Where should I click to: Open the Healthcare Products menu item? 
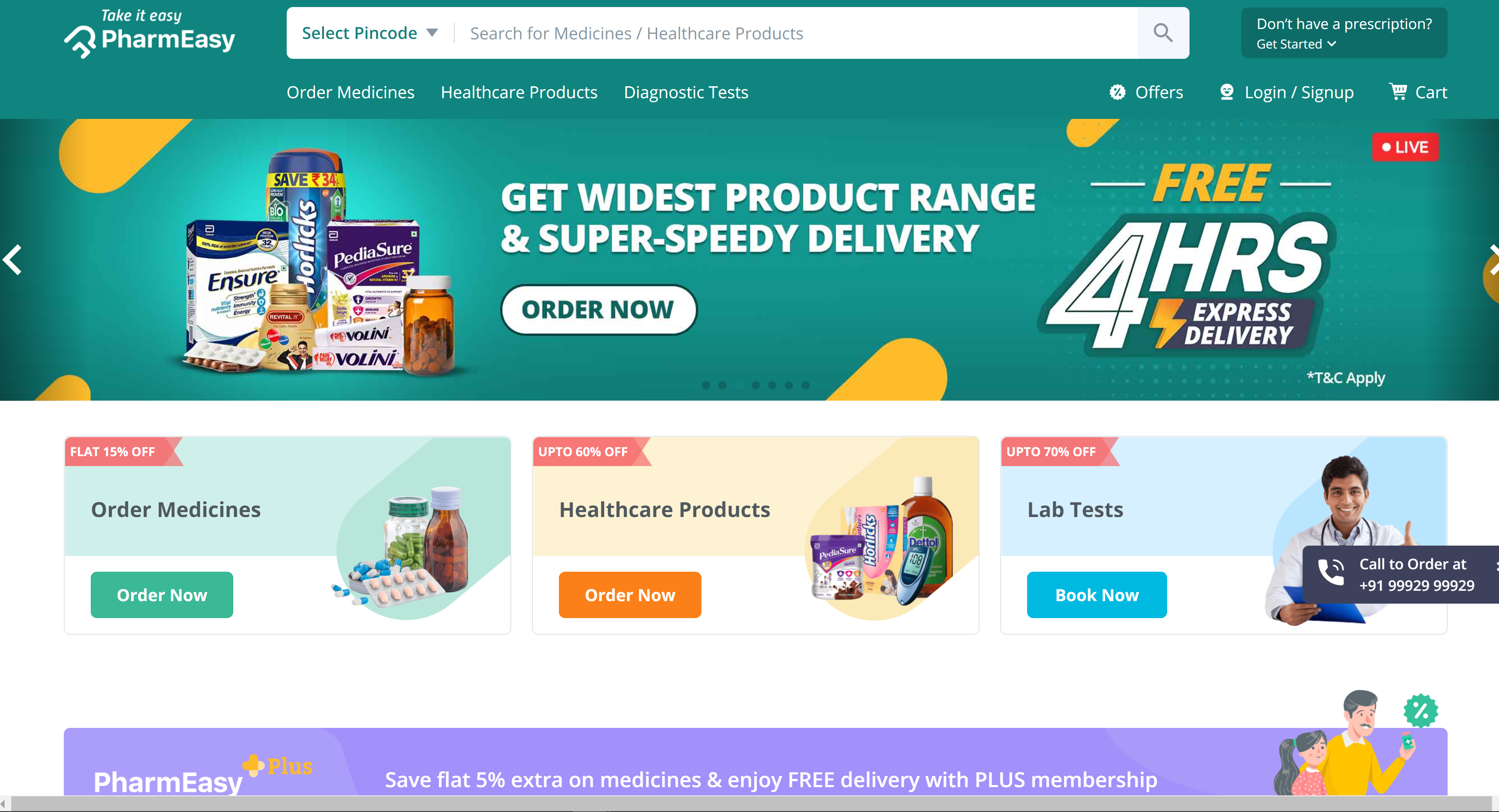point(519,92)
